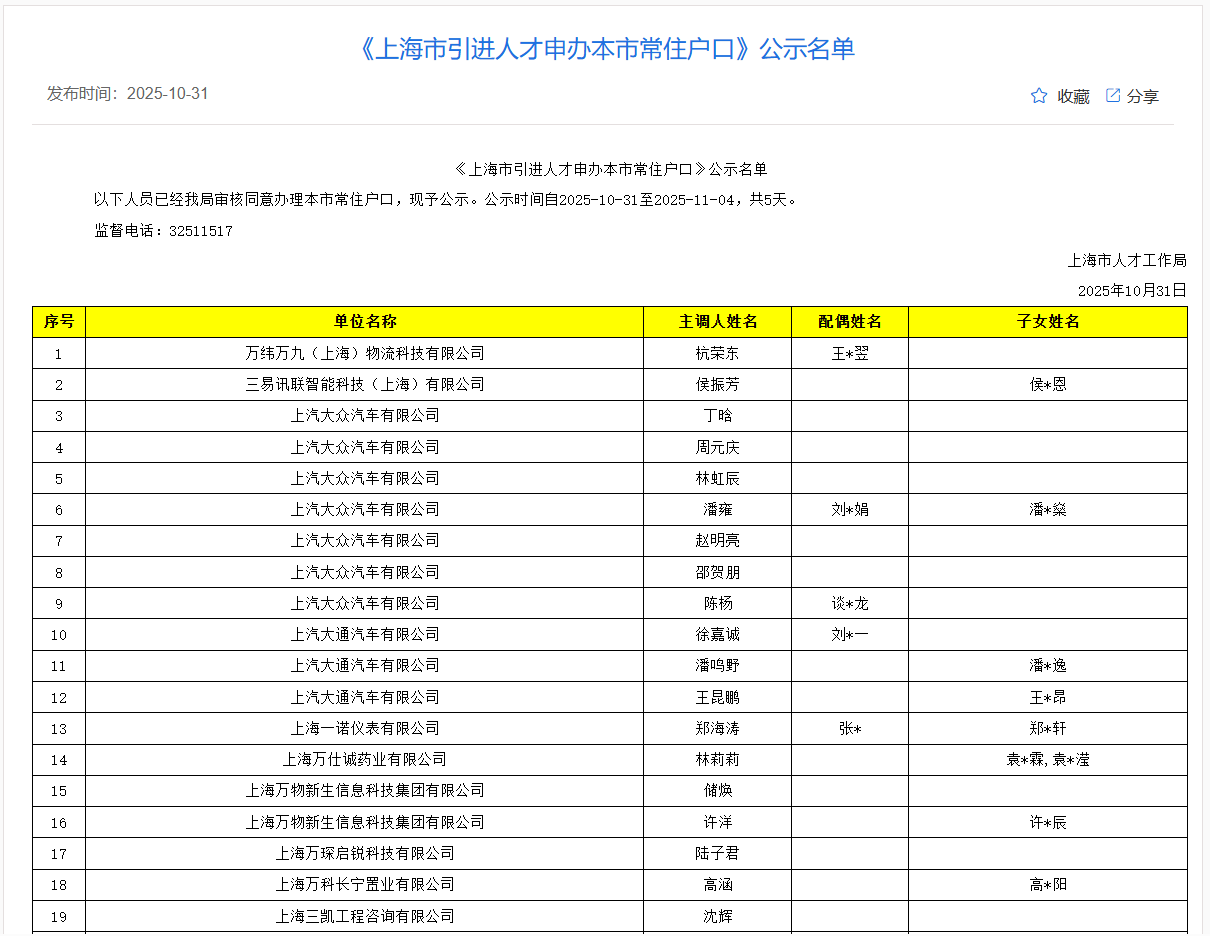Select the 上海一诺仪表有限公司 cell
Viewport: 1210px width, 936px height.
pos(365,728)
